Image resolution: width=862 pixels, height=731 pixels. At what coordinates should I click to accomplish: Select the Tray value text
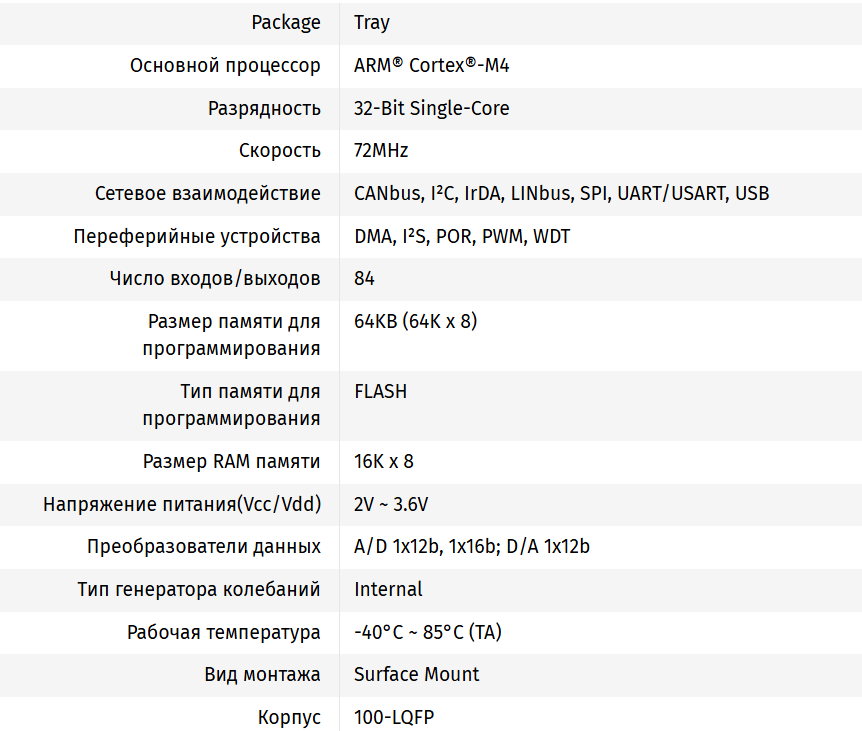pyautogui.click(x=372, y=22)
